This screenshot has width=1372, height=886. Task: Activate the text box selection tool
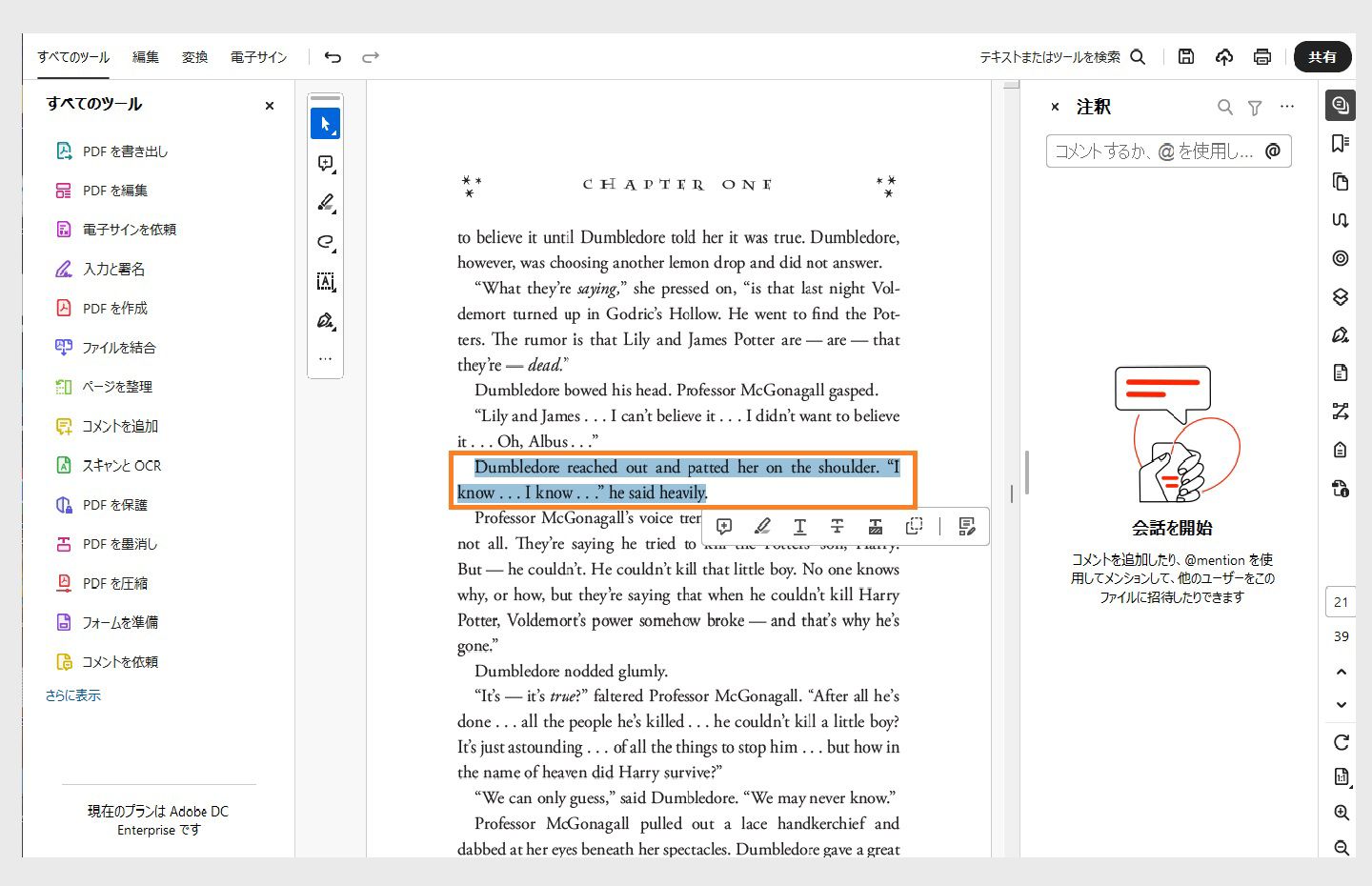point(325,281)
